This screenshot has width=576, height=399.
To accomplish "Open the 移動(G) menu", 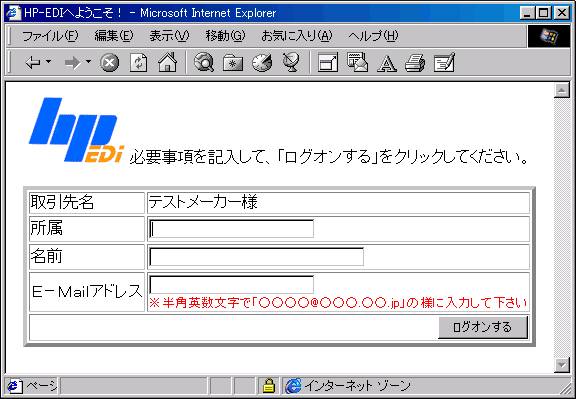I will 225,36.
